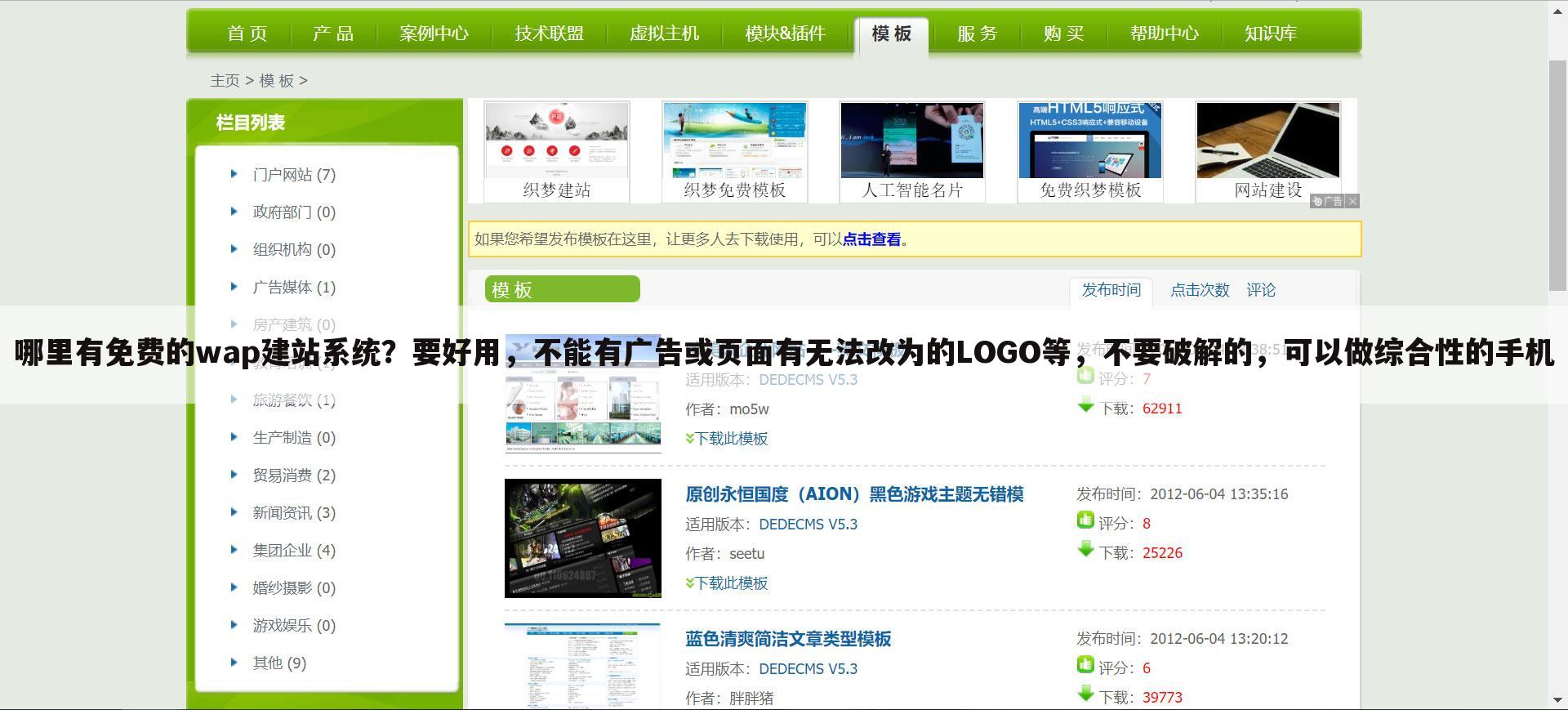1568x710 pixels.
Task: Click the scrollbar down arrow
Action: pyautogui.click(x=1558, y=700)
